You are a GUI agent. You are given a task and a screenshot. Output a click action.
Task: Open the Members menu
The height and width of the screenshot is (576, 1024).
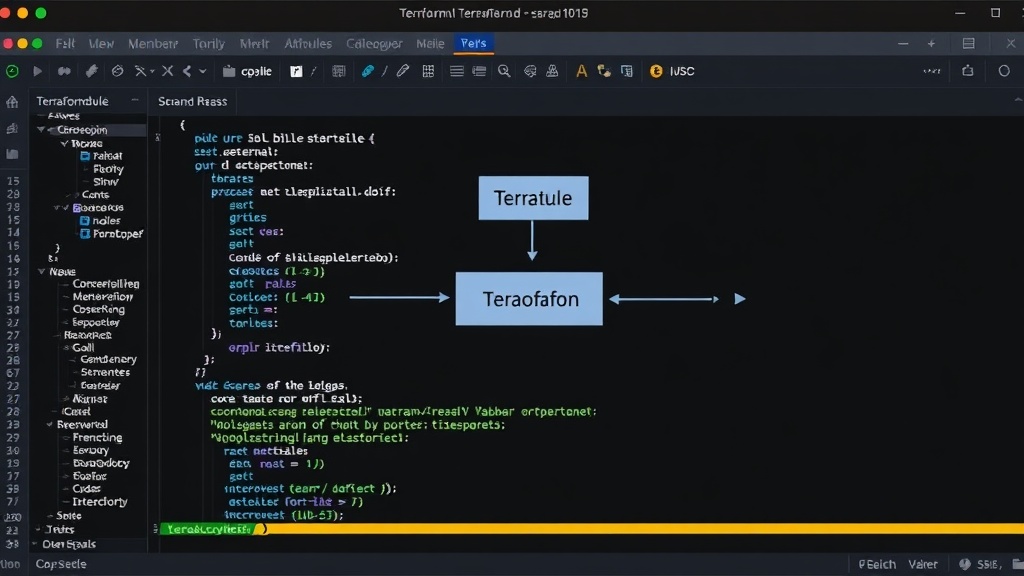[153, 44]
